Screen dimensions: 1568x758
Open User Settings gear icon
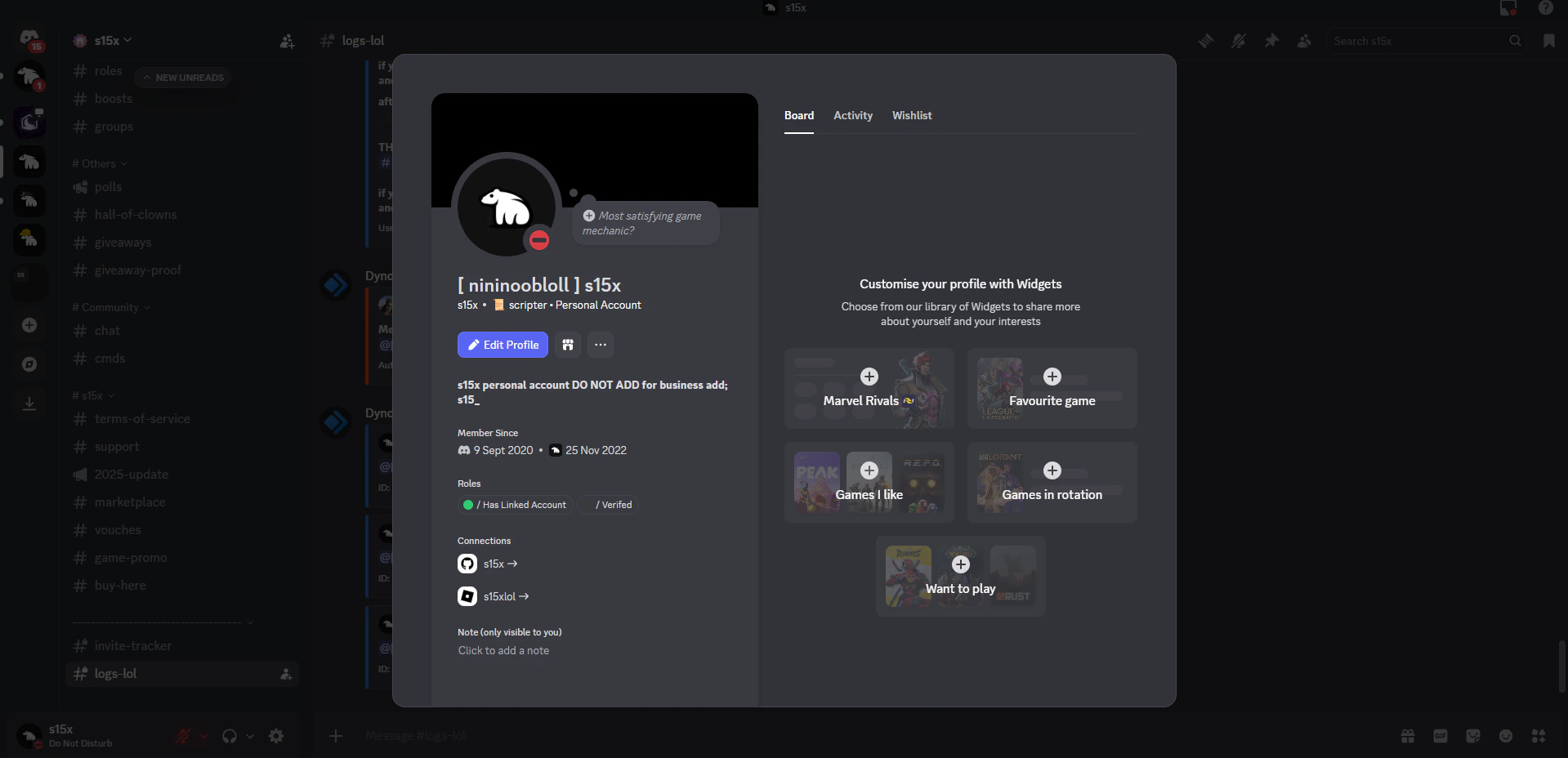point(276,736)
